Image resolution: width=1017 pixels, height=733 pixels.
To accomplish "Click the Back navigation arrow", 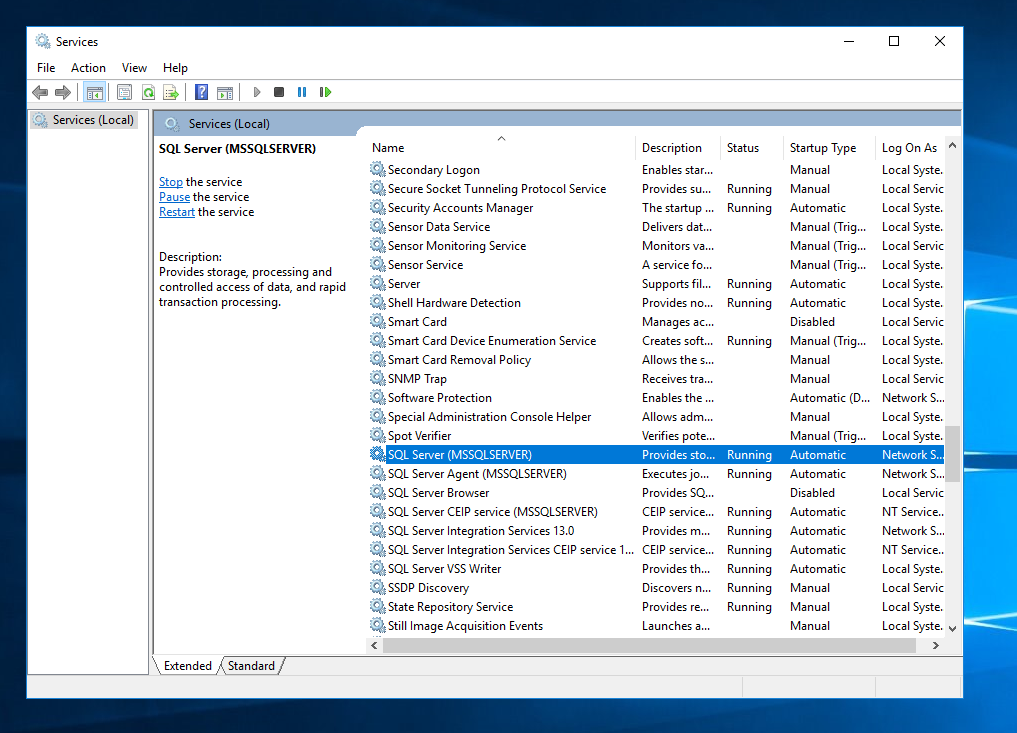I will [40, 92].
